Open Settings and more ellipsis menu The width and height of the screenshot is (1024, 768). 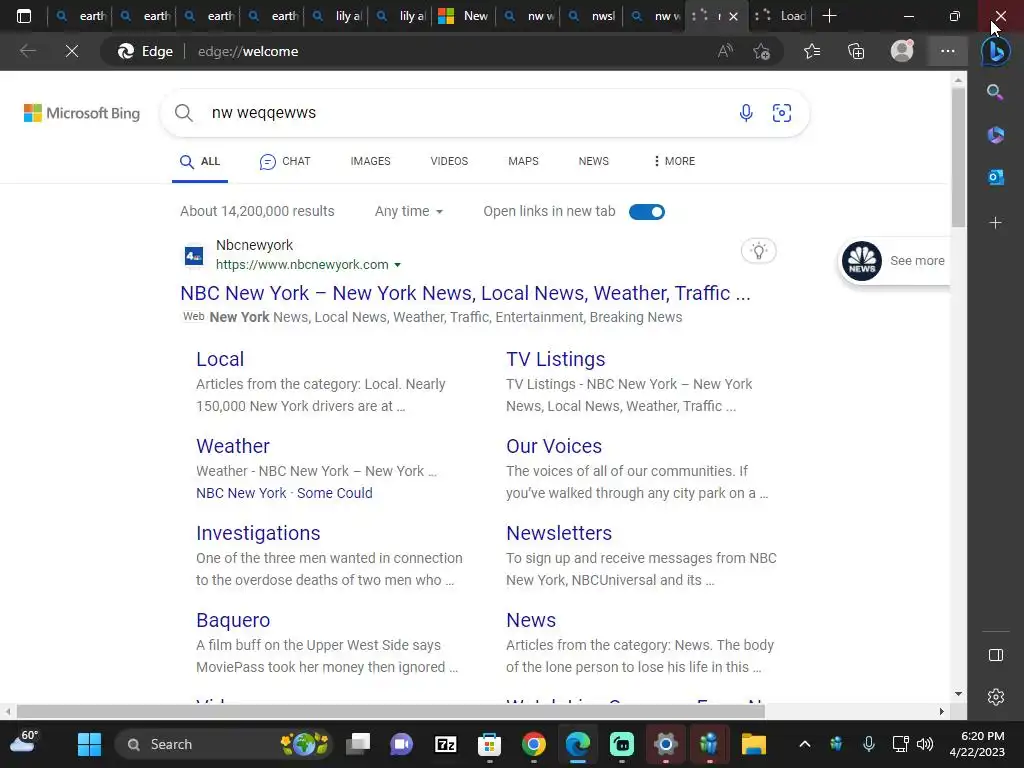[948, 51]
